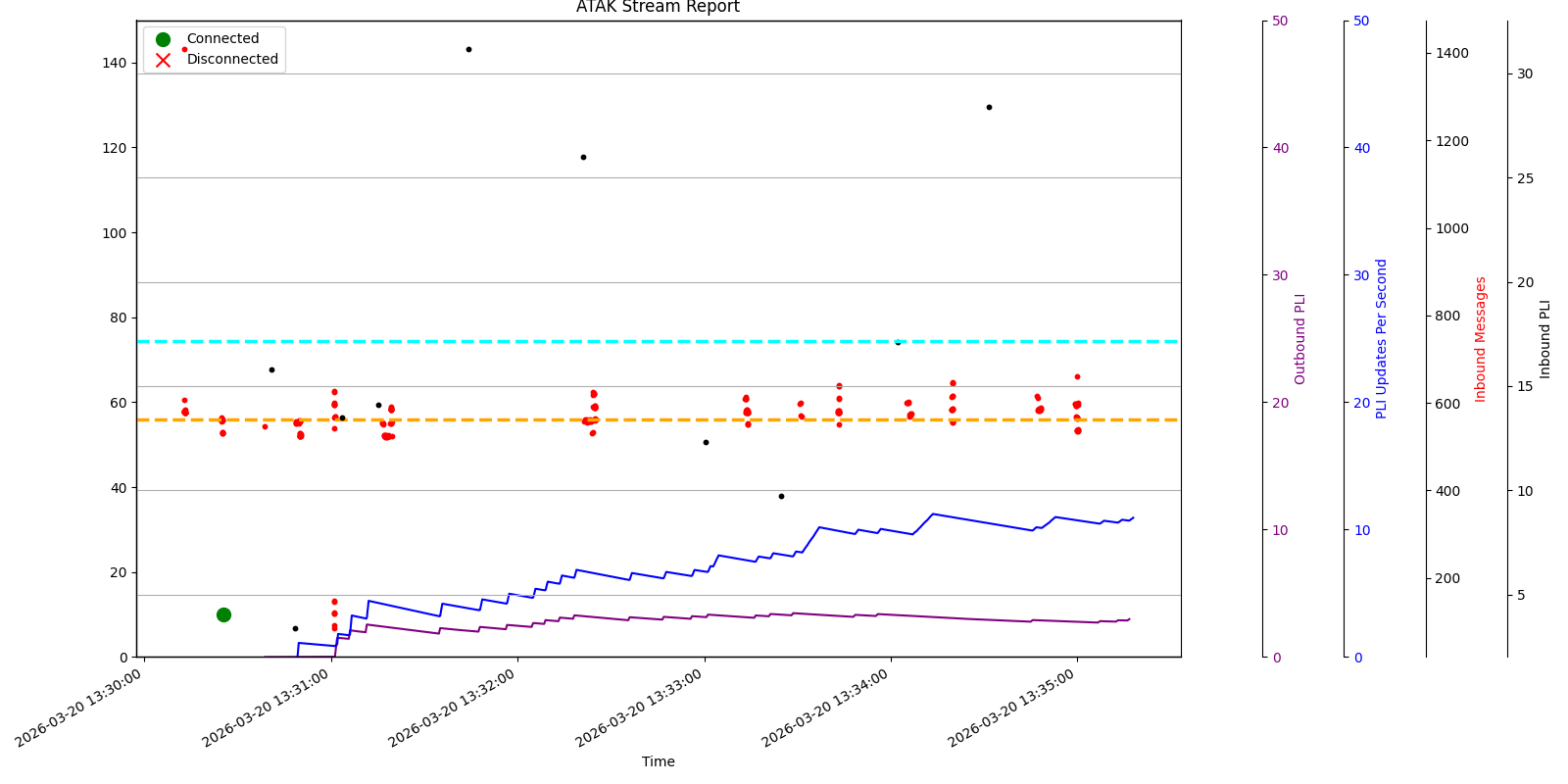This screenshot has height=784, width=1568.
Task: Click the black data point near 118
Action: coord(583,157)
